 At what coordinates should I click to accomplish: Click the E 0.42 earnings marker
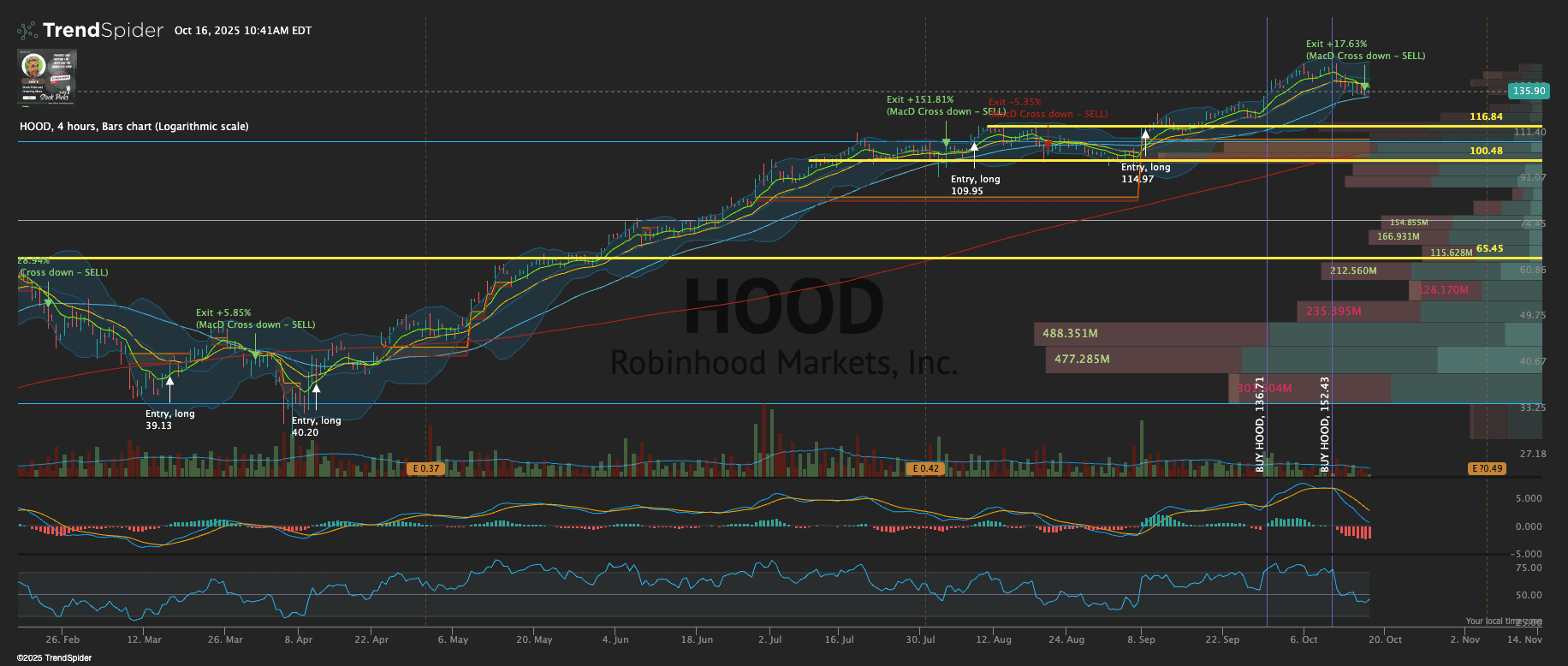click(x=925, y=468)
